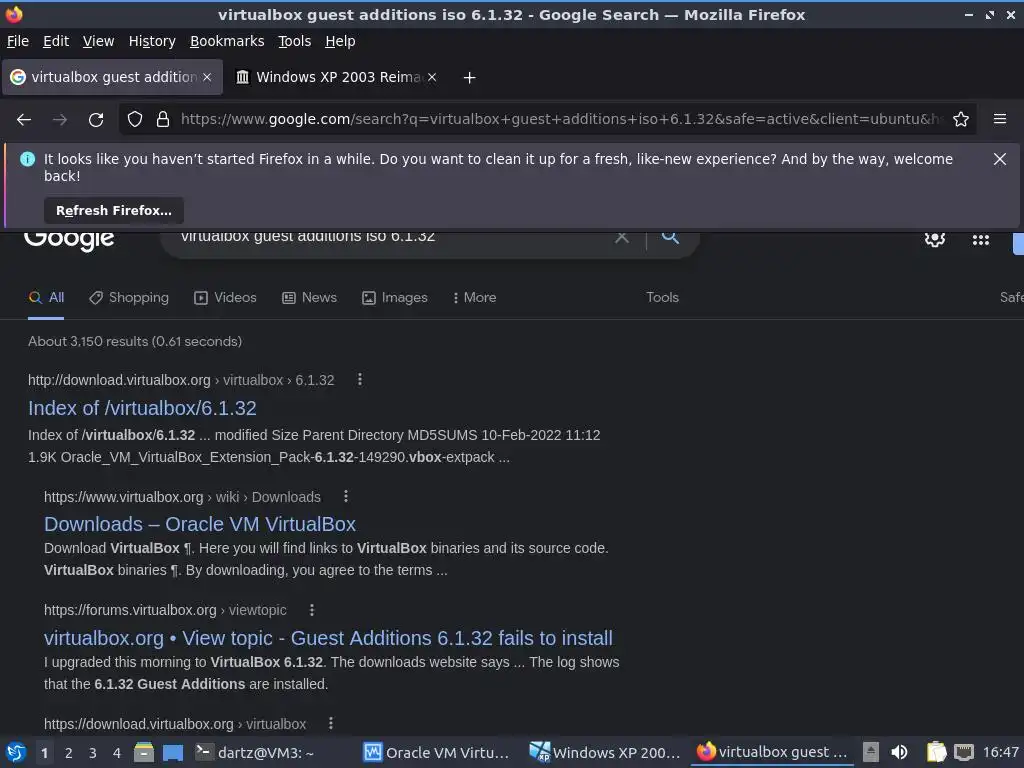Click the Refresh Firefox button
This screenshot has height=768, width=1024.
(114, 210)
